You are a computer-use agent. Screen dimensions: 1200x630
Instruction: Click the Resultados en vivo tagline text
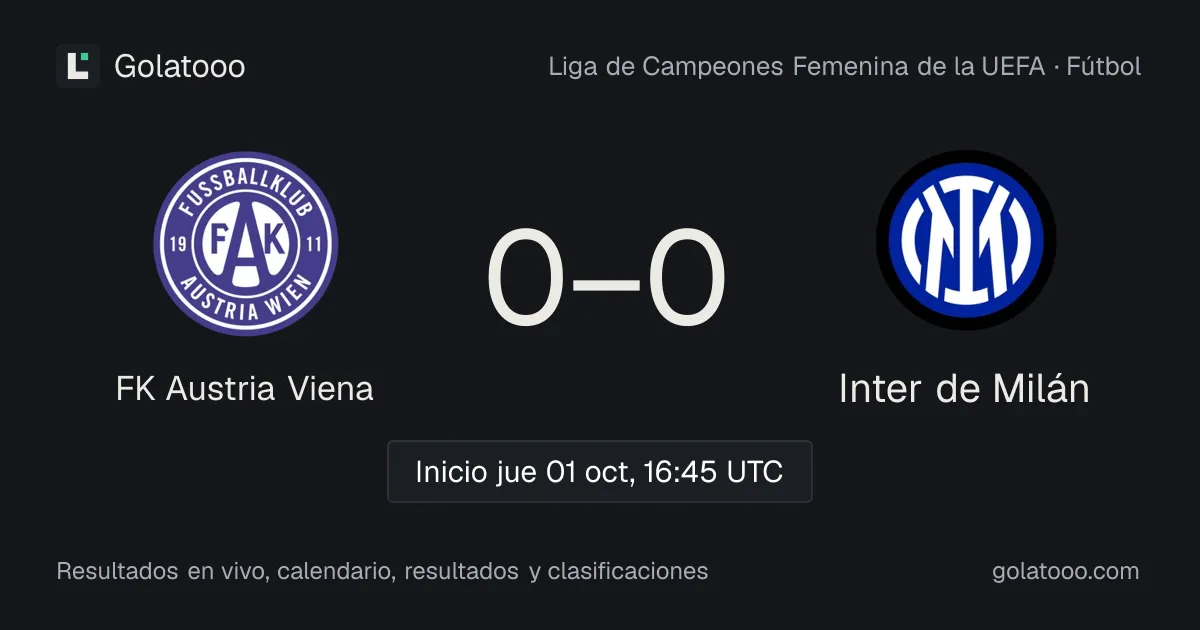[x=382, y=572]
